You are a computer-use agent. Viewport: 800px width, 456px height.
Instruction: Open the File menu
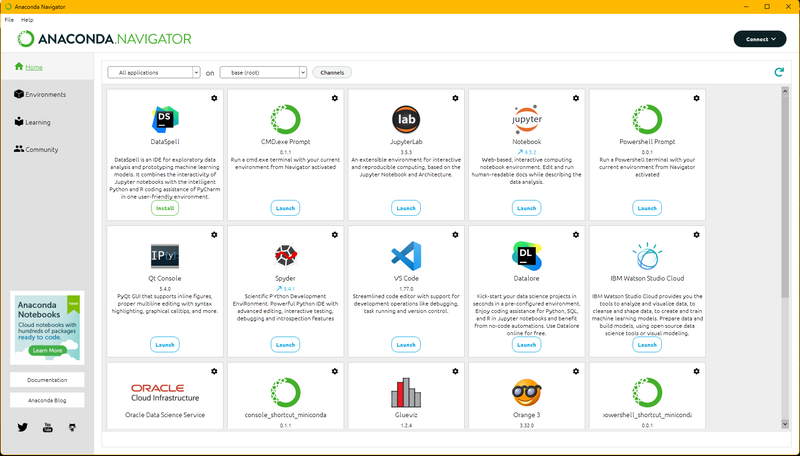pos(9,20)
